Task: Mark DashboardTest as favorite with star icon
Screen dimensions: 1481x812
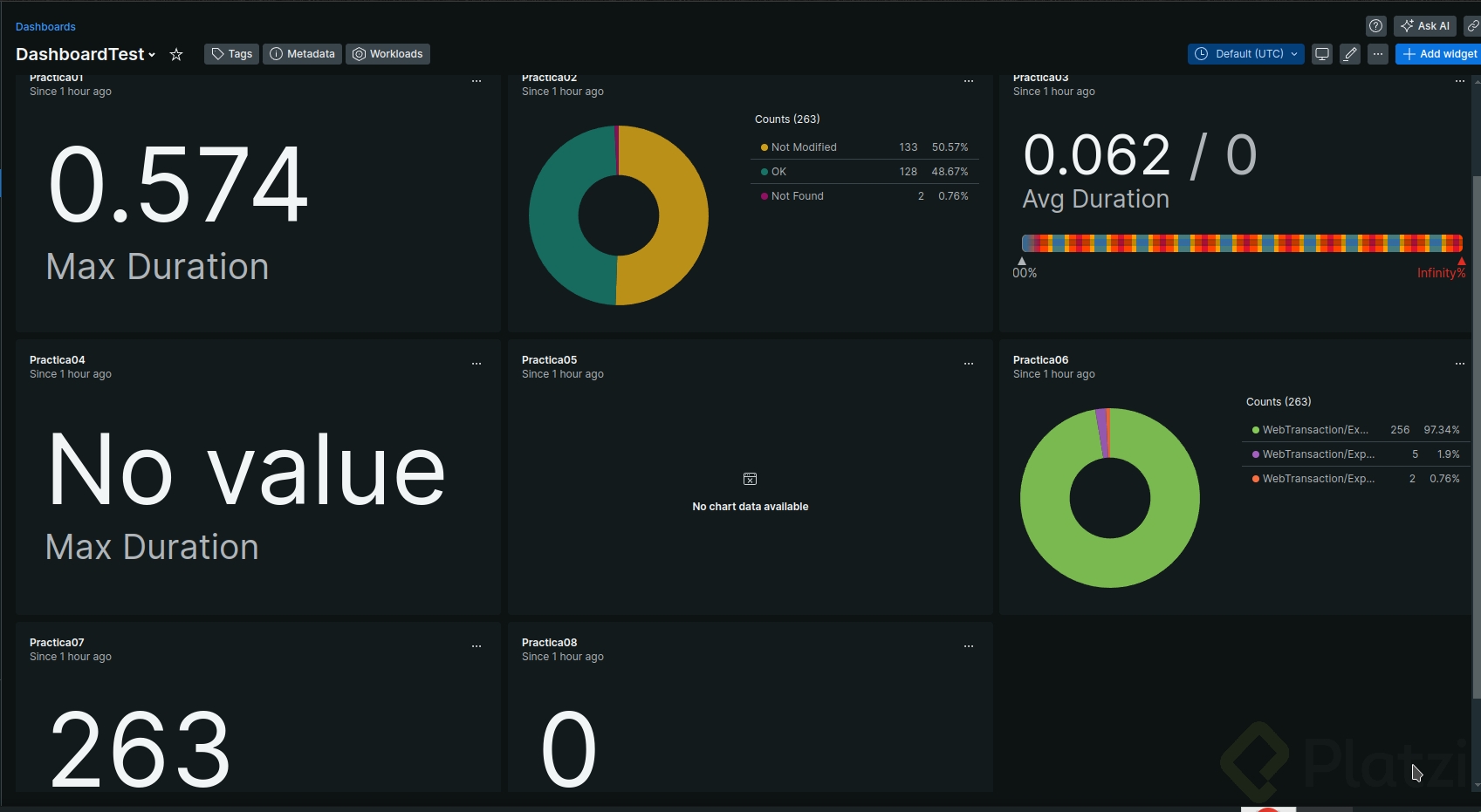Action: [x=176, y=54]
